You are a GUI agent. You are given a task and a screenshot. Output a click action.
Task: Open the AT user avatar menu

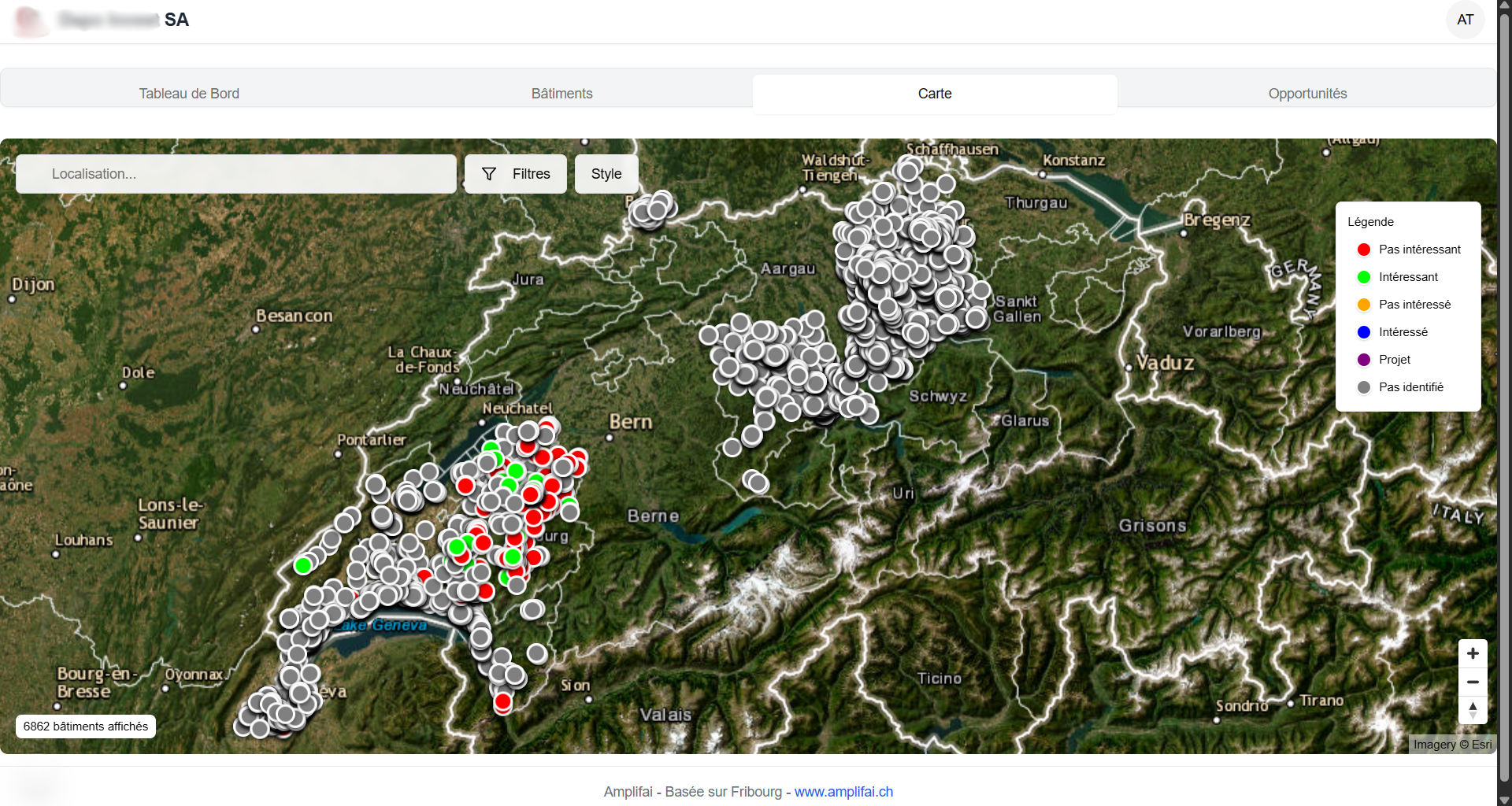click(x=1466, y=20)
